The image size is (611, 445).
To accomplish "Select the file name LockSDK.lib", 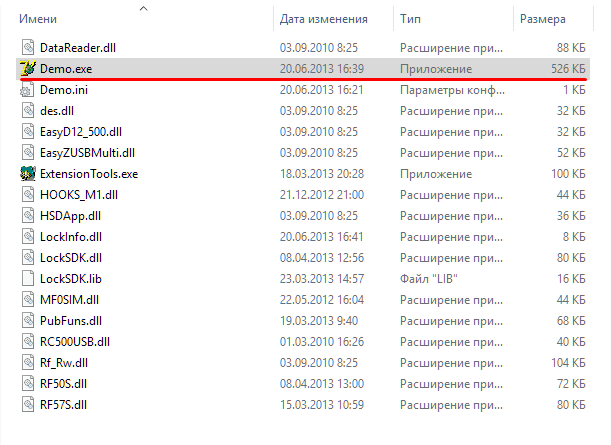I will point(71,279).
